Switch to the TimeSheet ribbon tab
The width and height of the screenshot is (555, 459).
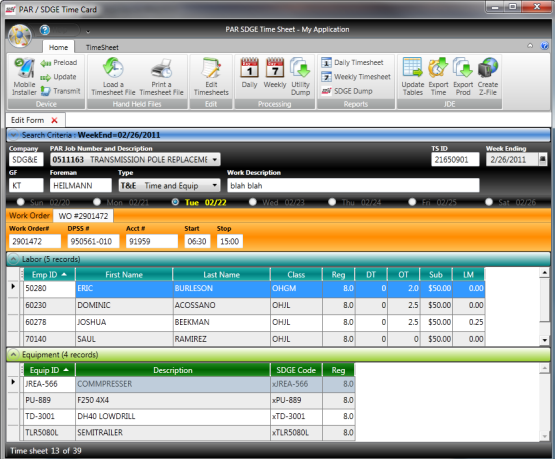102,47
